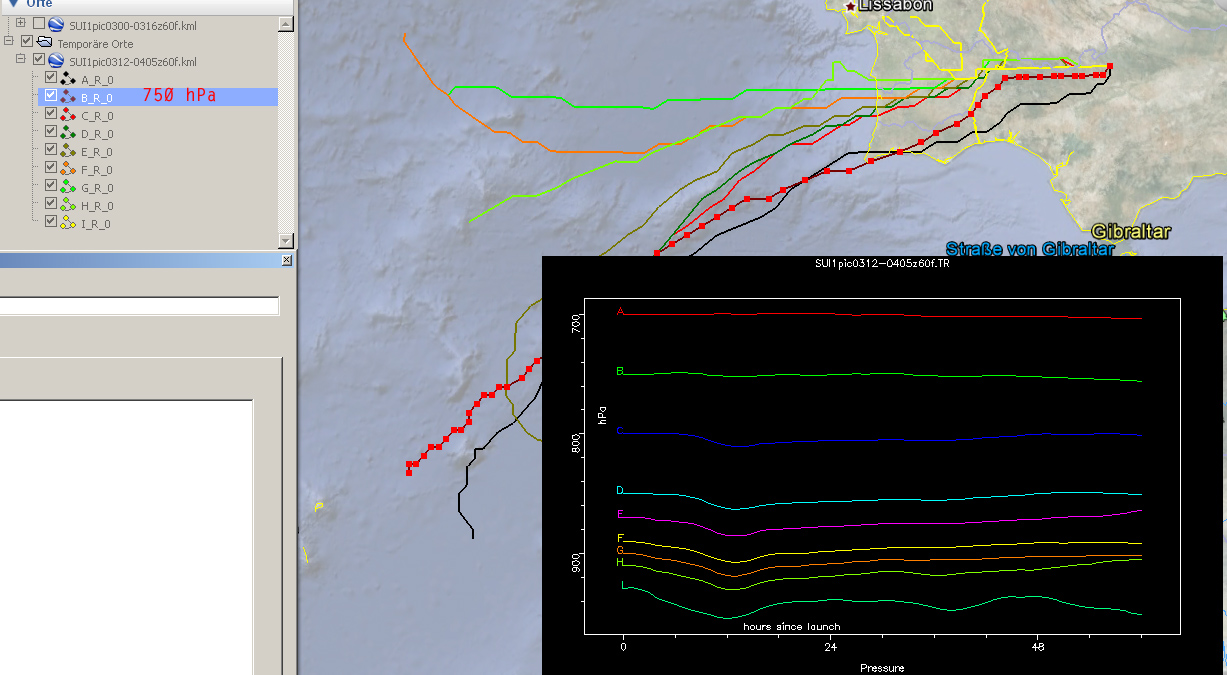
Task: Uncheck the E_R_0 path checkbox
Action: pos(51,151)
